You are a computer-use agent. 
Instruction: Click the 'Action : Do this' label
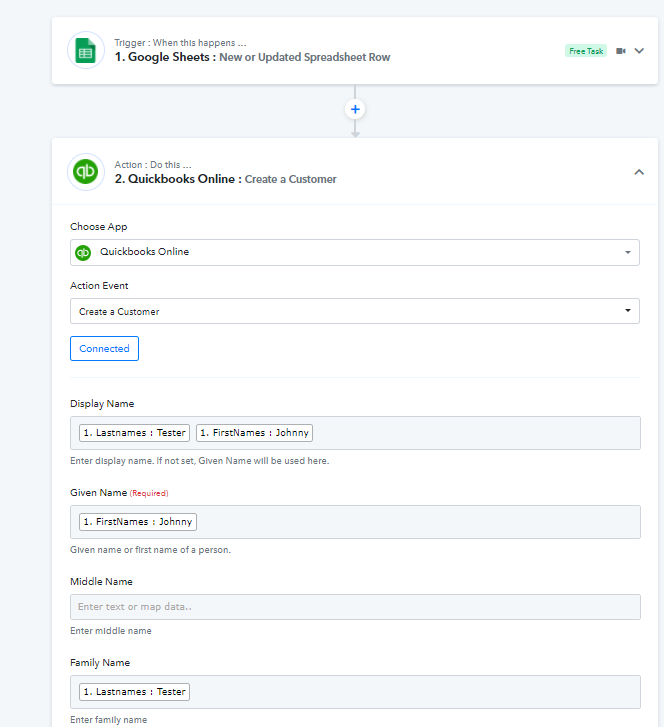(153, 165)
